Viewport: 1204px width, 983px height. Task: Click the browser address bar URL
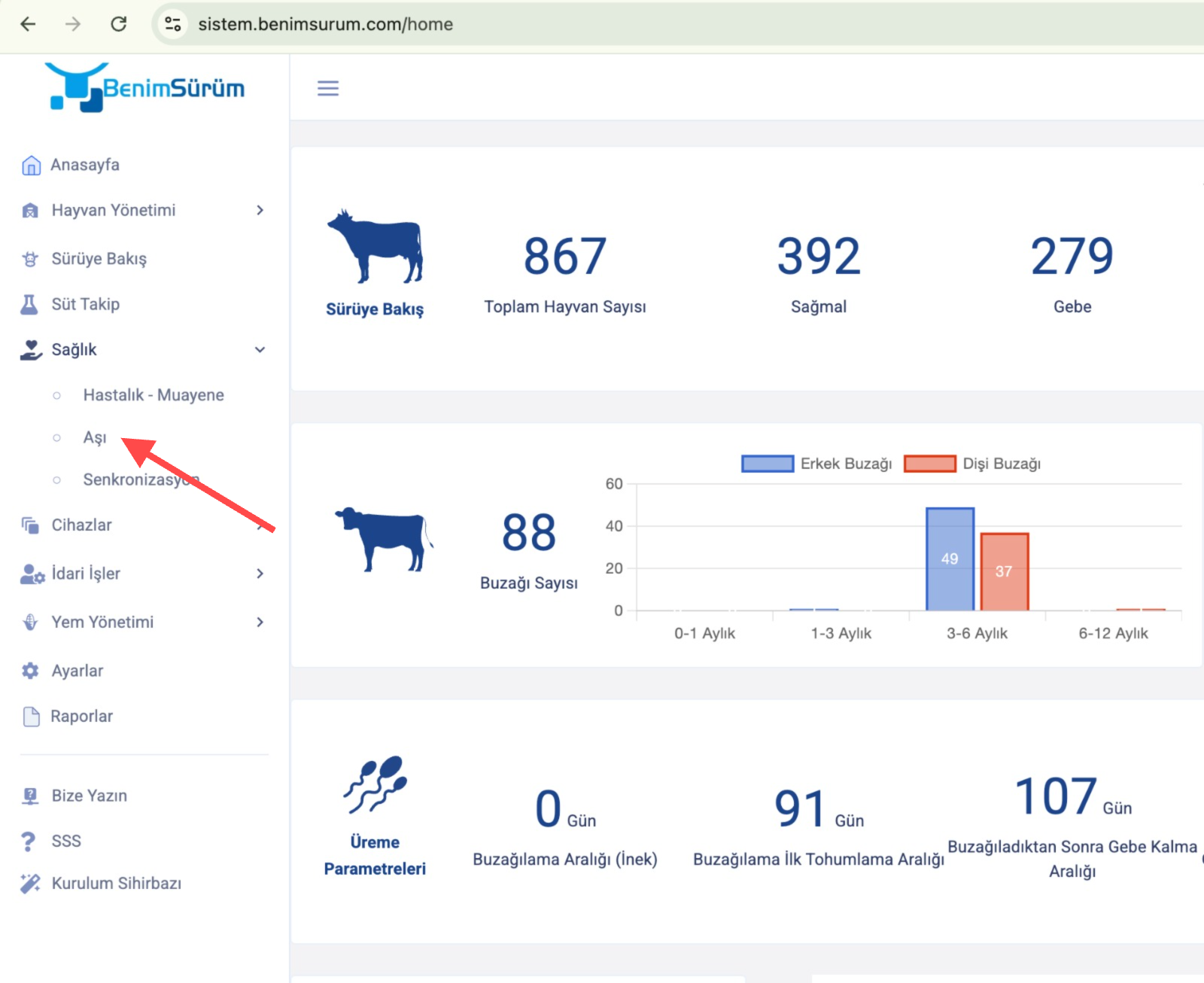[x=325, y=24]
